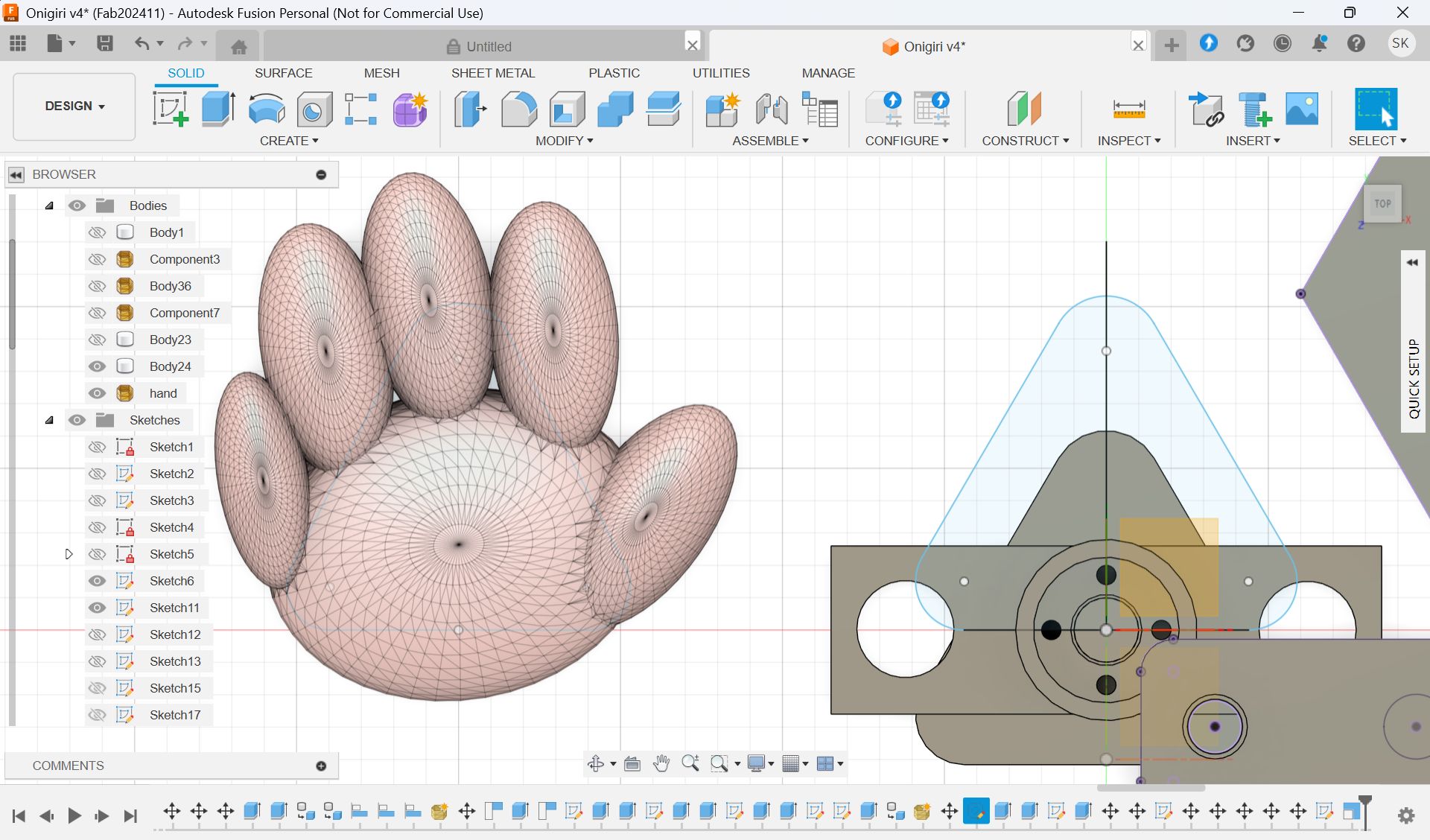Toggle visibility of Body36

pyautogui.click(x=97, y=286)
